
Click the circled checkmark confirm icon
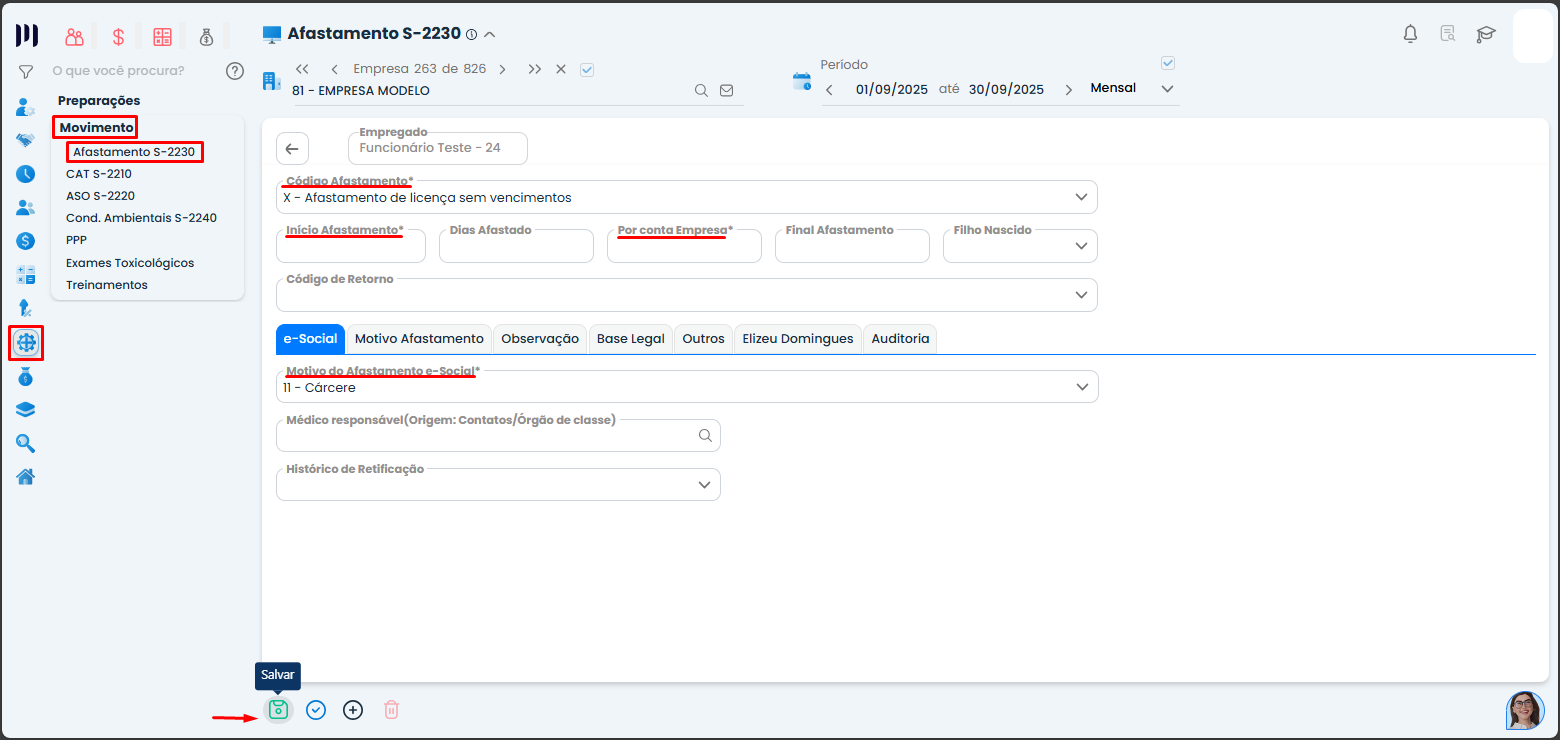316,710
